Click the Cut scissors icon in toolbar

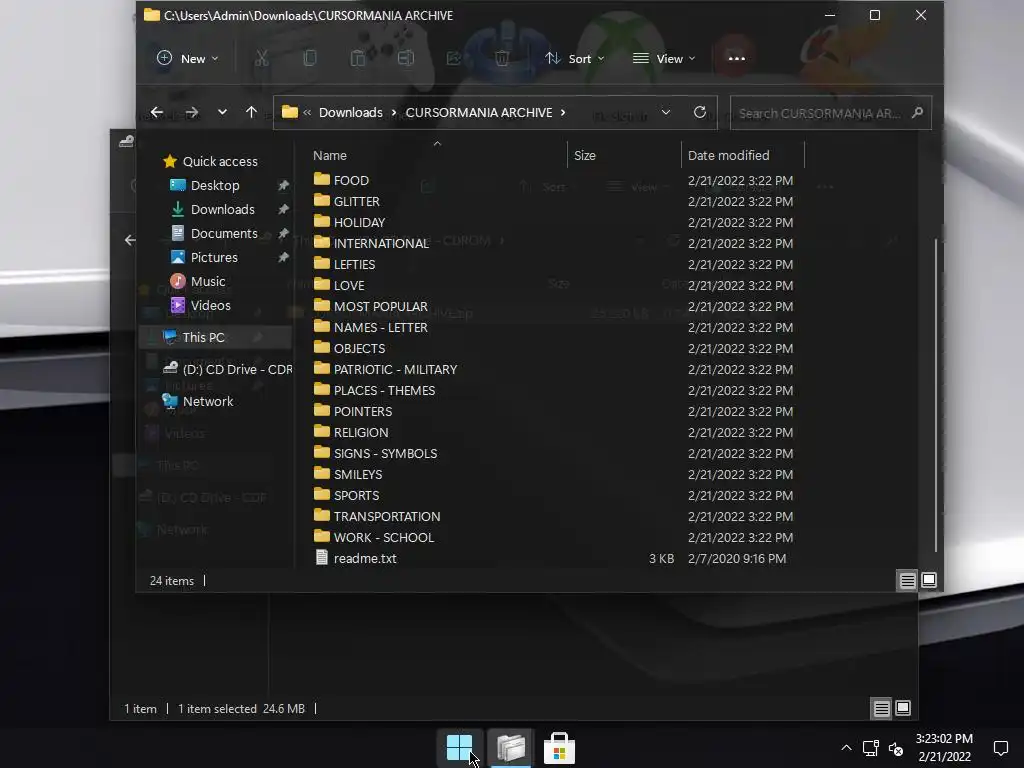(x=261, y=58)
